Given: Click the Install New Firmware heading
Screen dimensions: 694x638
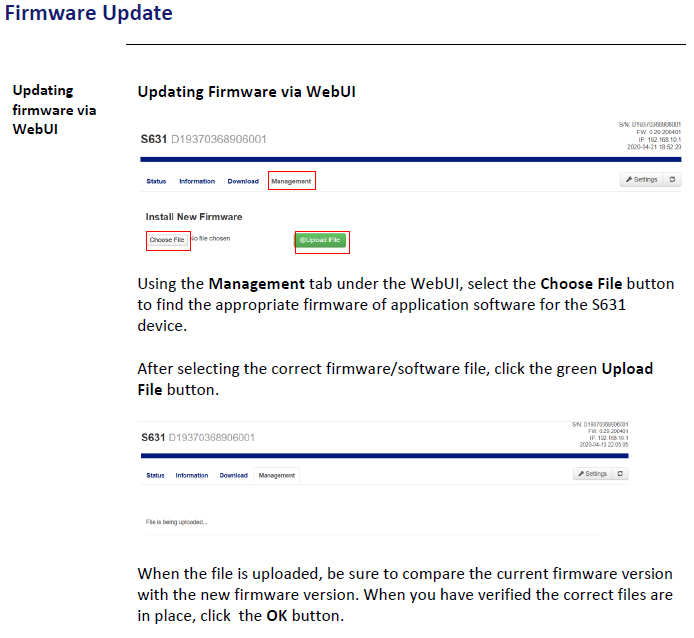Looking at the screenshot, I should [x=194, y=216].
